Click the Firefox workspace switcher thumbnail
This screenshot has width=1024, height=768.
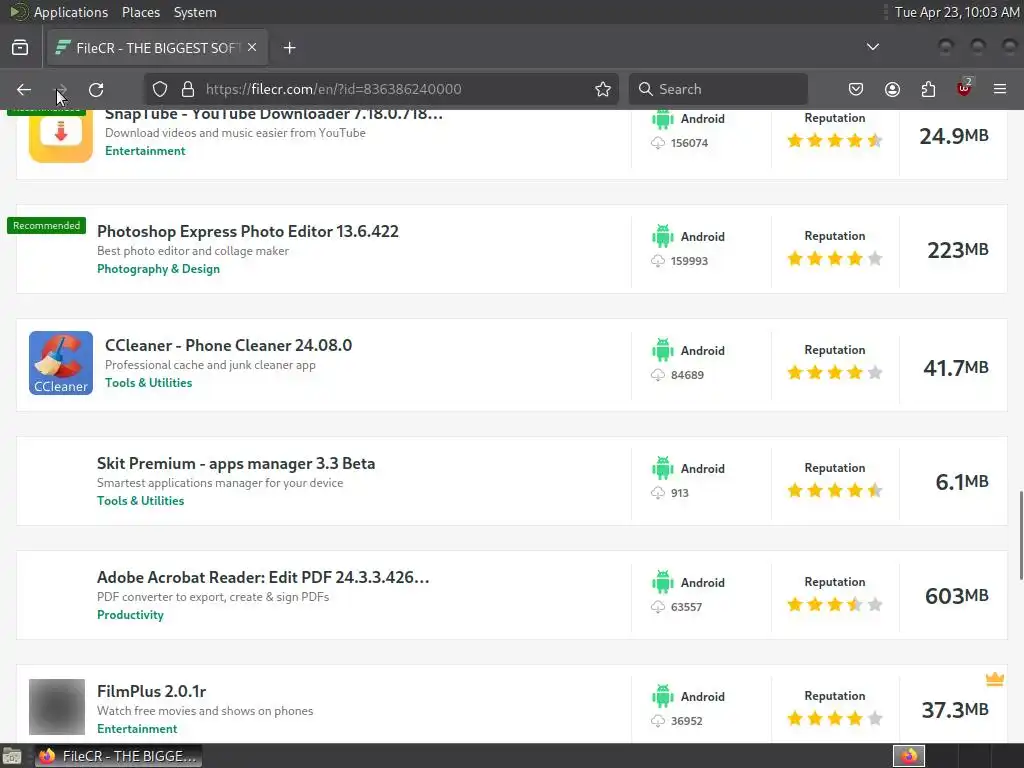909,756
